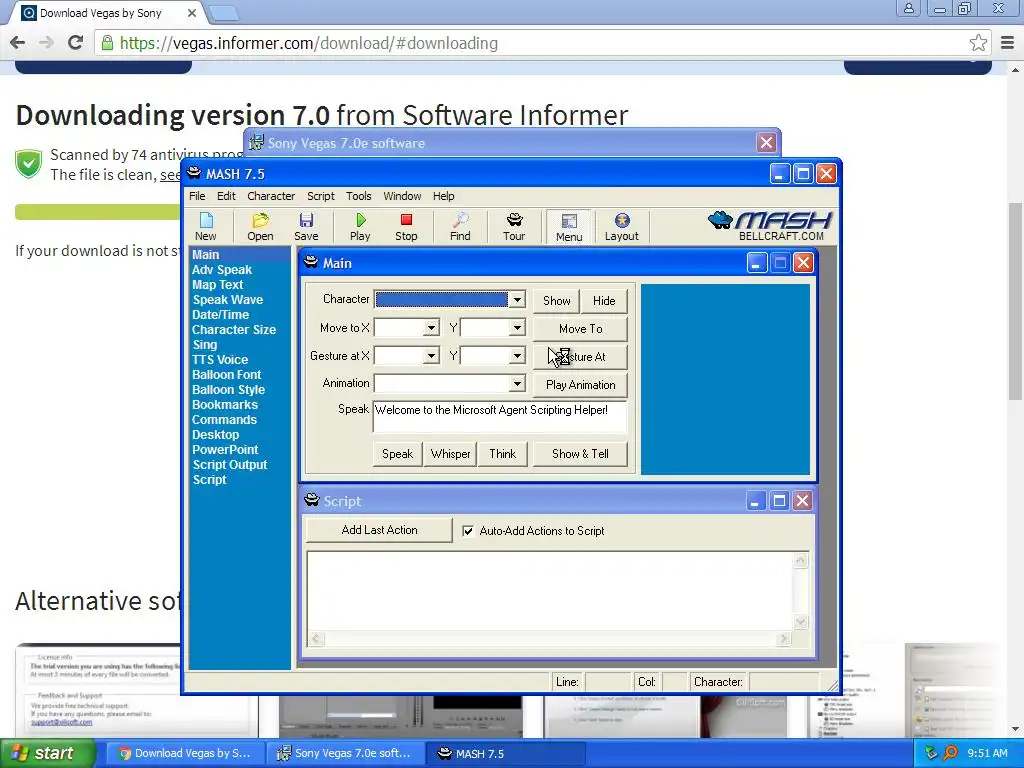Click the Chrome forward arrow
The height and width of the screenshot is (768, 1024).
pos(46,43)
